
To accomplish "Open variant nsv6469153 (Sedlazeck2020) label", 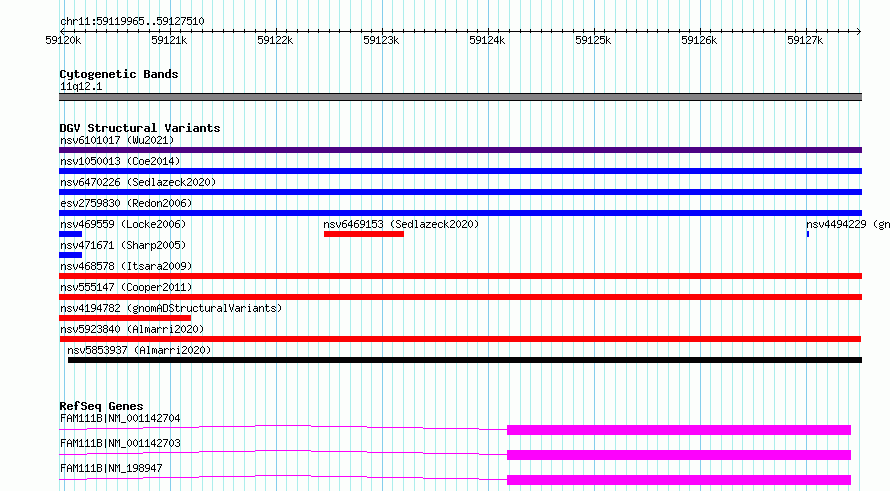I will tap(401, 224).
